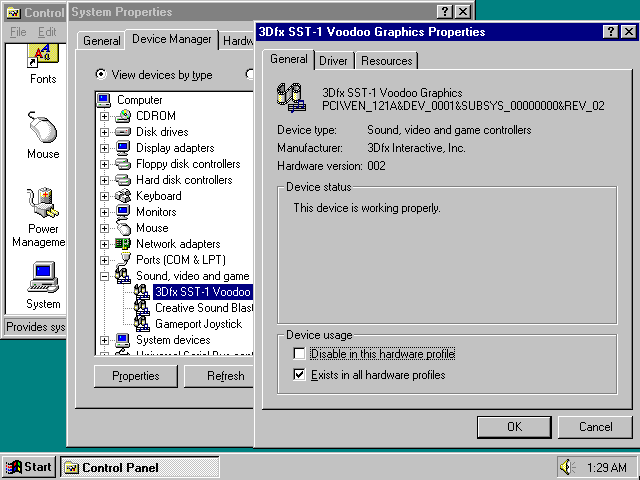Select View devices by type radio button
Screen dimensions: 640x480
coord(100,75)
